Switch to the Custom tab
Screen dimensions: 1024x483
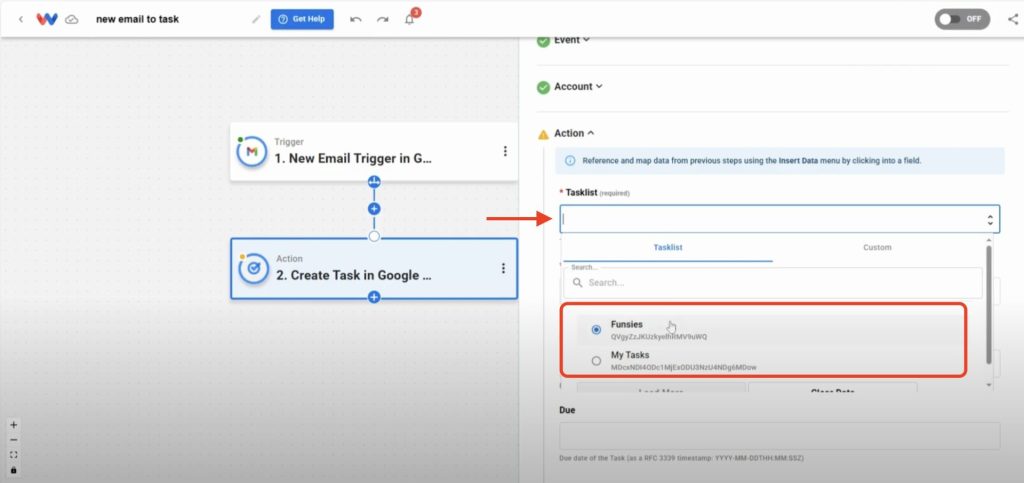point(877,247)
